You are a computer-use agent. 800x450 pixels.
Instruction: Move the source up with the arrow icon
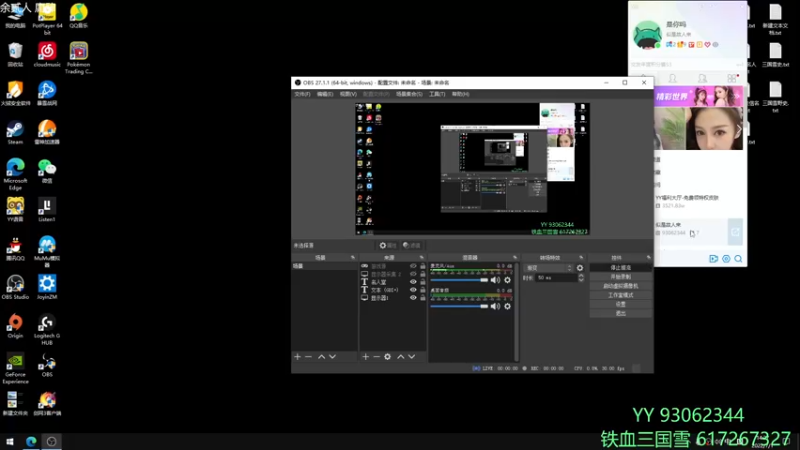(x=401, y=357)
